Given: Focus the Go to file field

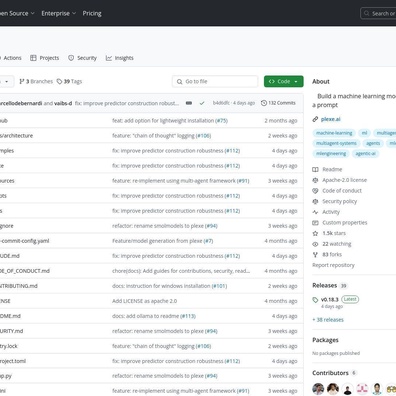Looking at the screenshot, I should tap(215, 81).
